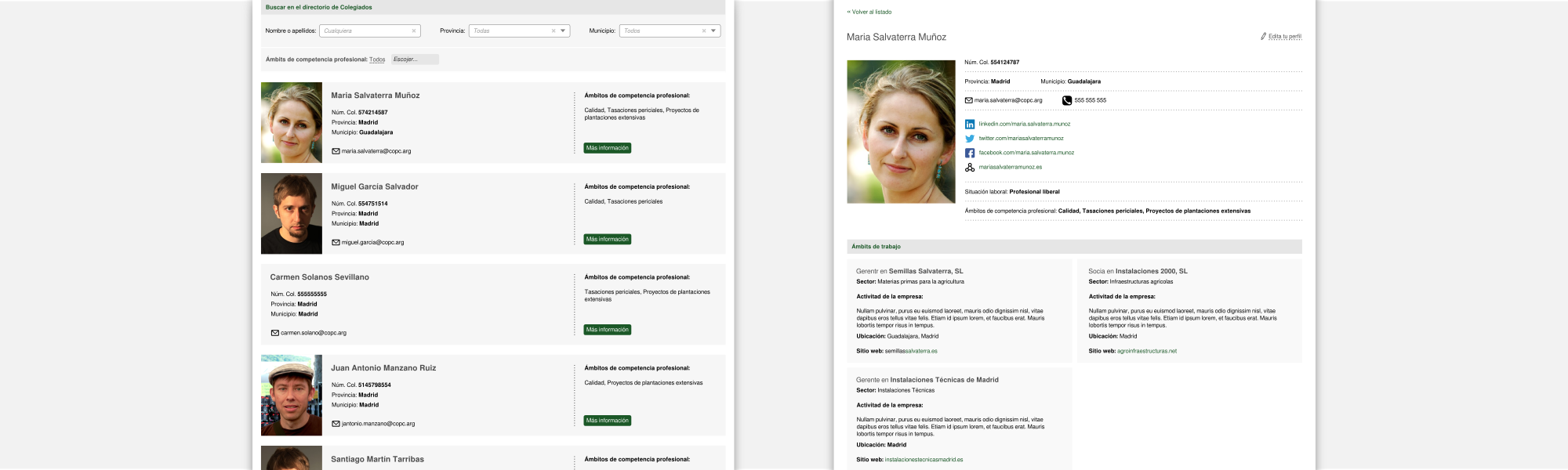Click the envelope icon beside miguel.garcia@copc.arg
This screenshot has width=1568, height=470.
click(x=336, y=242)
